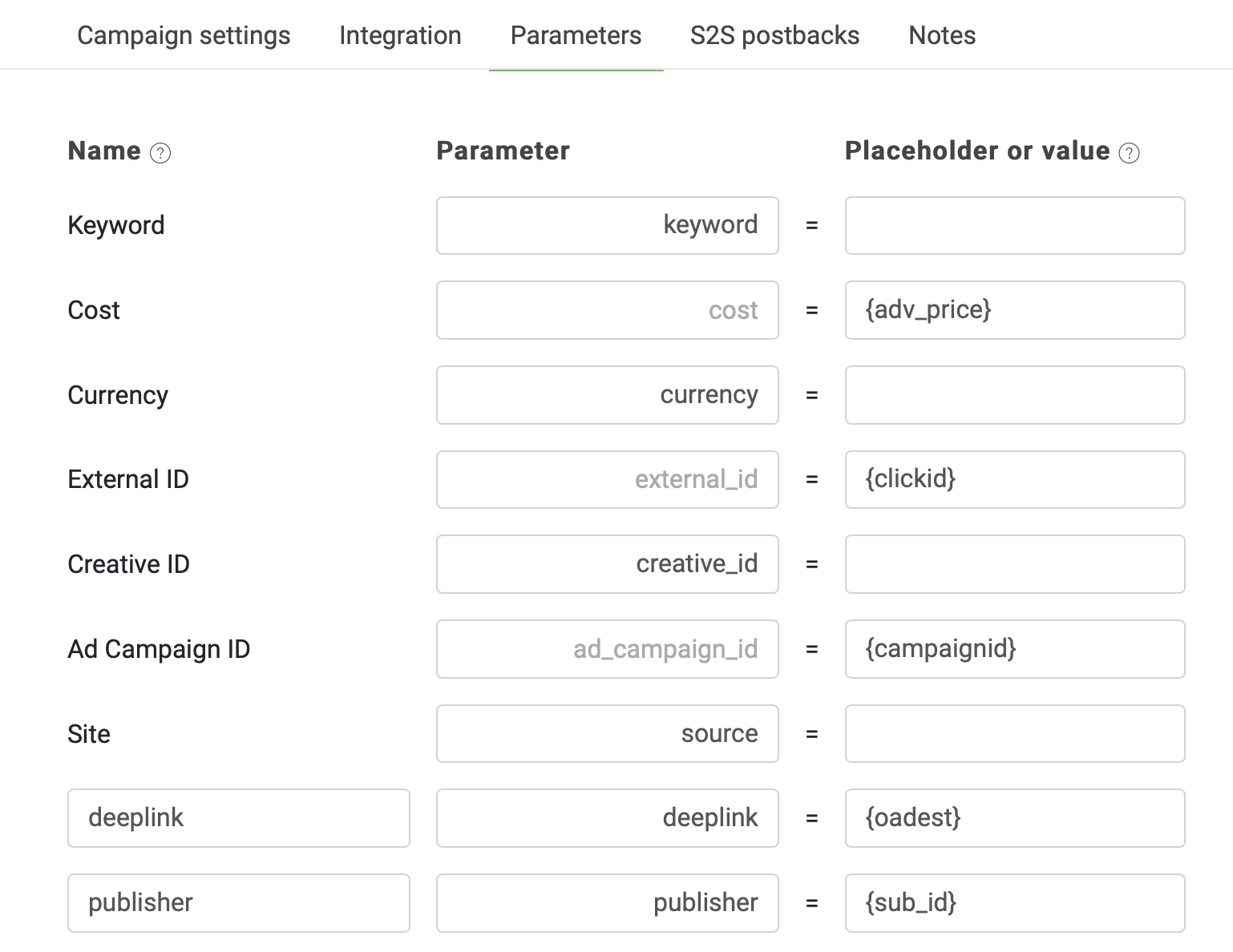Select the {clickid} External ID value field
Image resolution: width=1233 pixels, height=952 pixels.
(x=1015, y=479)
